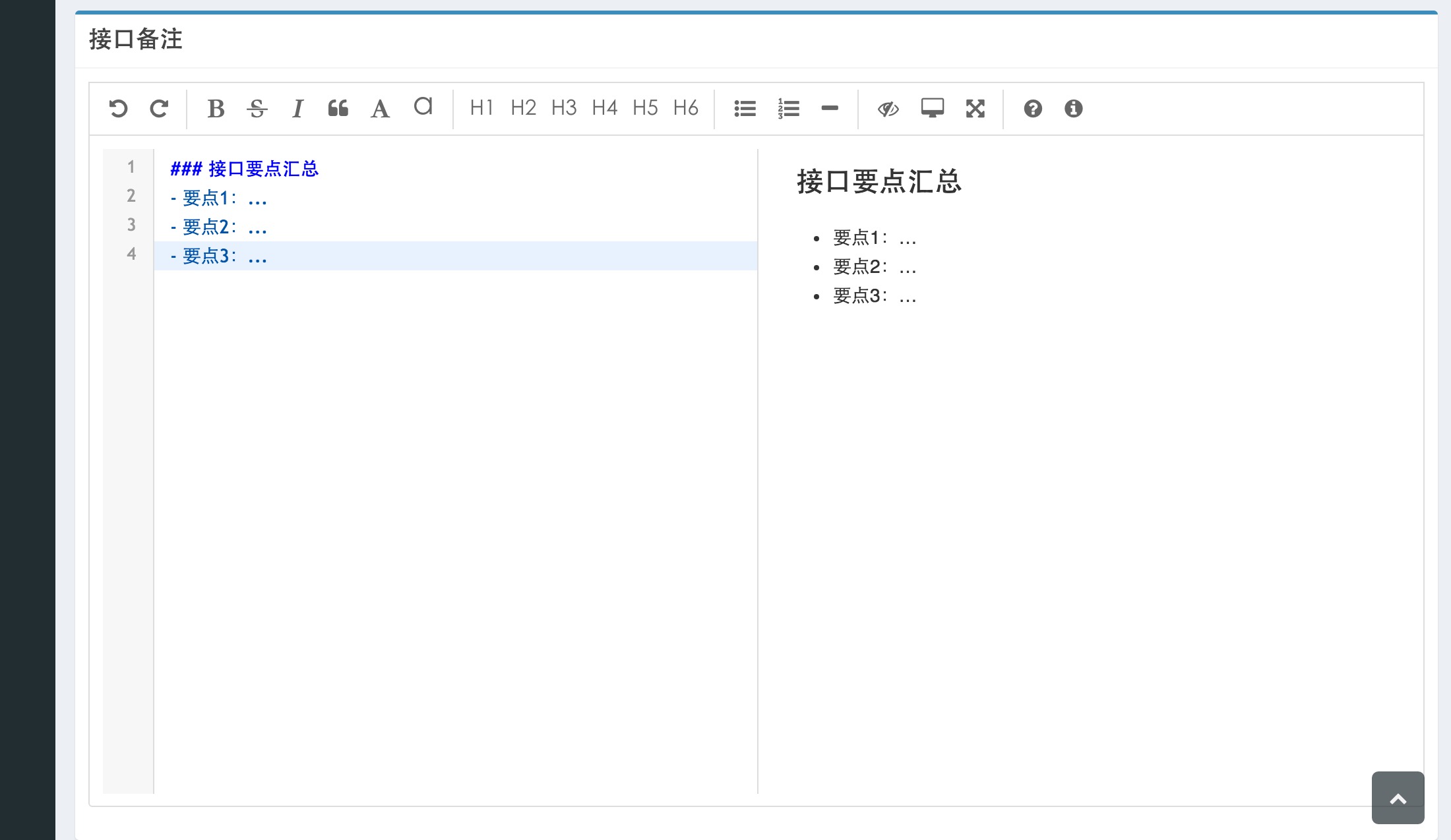
Task: Apply strikethrough formatting
Action: (x=257, y=108)
